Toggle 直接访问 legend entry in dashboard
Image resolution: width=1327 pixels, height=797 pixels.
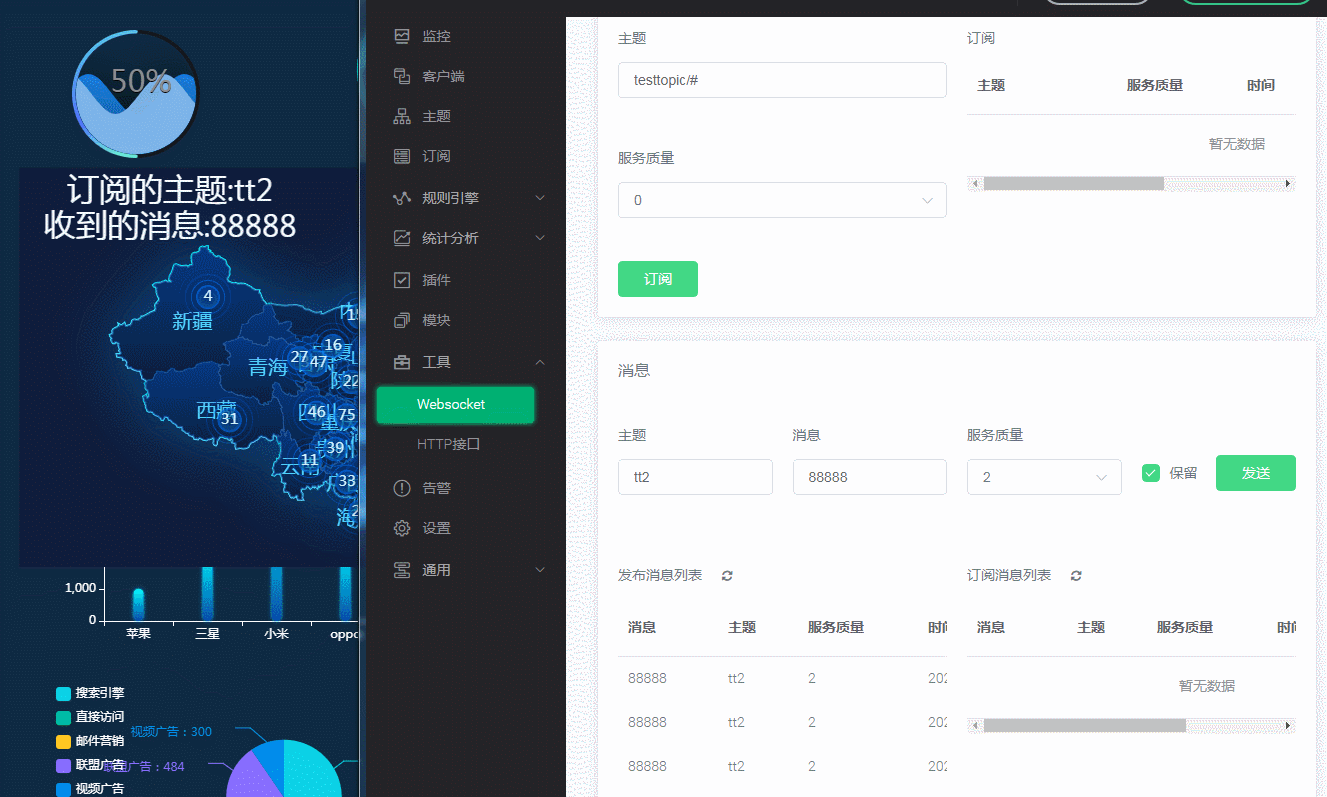pyautogui.click(x=90, y=717)
